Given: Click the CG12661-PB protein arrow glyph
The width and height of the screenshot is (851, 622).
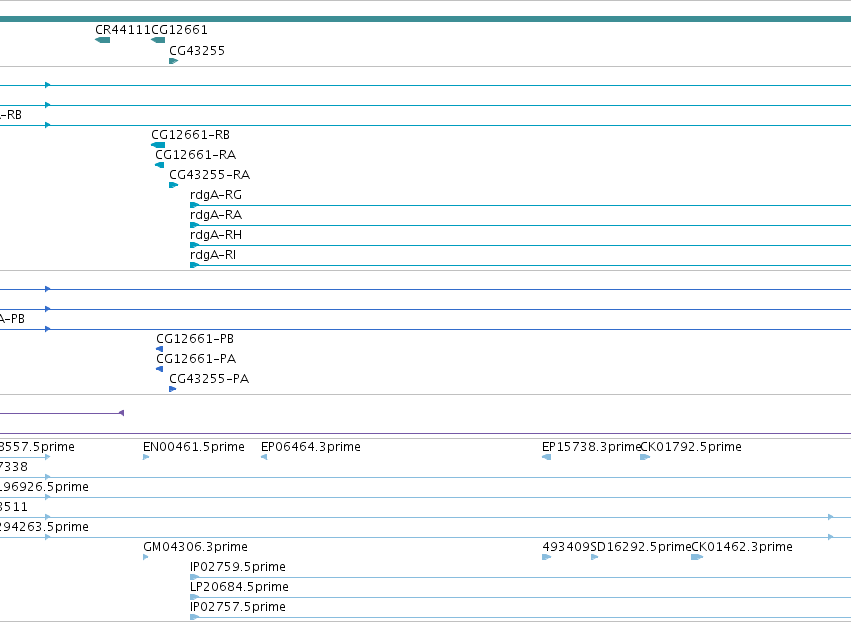Looking at the screenshot, I should click(x=160, y=349).
